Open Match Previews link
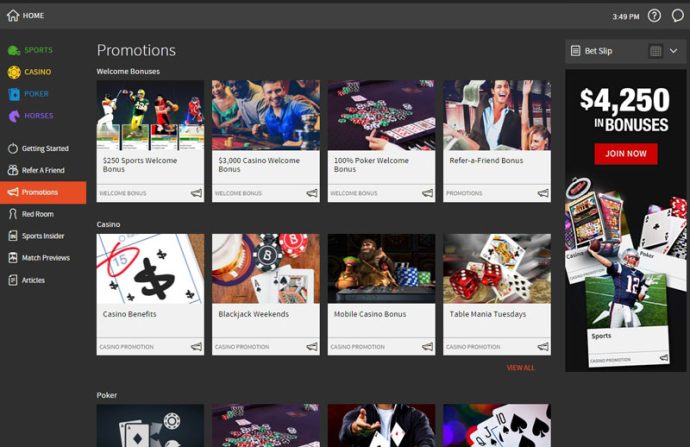Viewport: 690px width, 447px height. click(46, 258)
